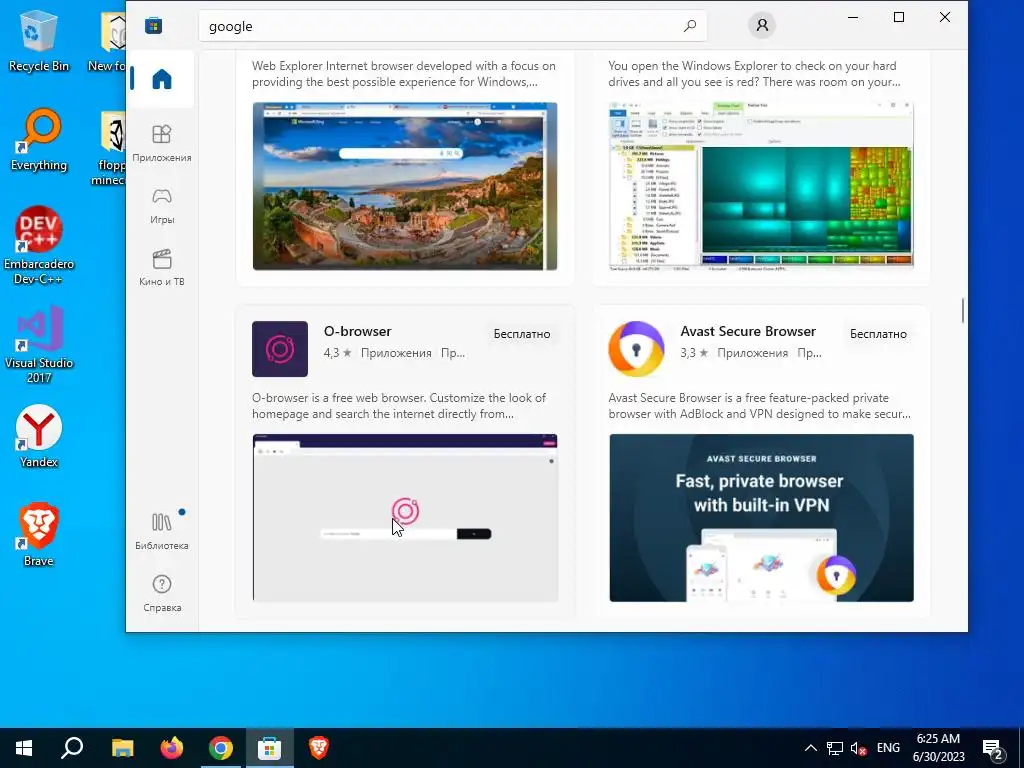This screenshot has height=768, width=1024.
Task: Select the Yandex desktop shortcut
Action: (x=39, y=436)
